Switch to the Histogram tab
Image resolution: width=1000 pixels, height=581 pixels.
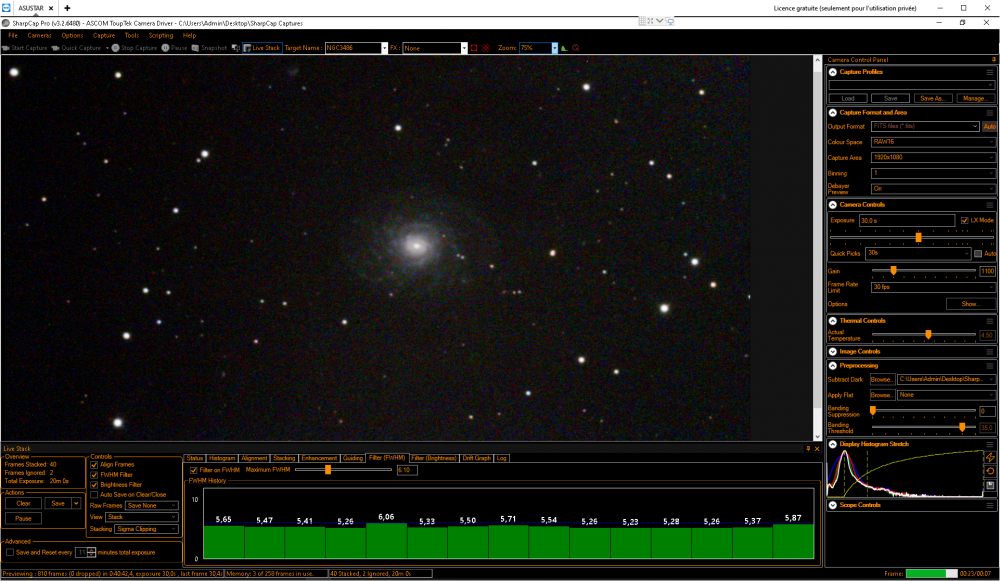[x=222, y=458]
